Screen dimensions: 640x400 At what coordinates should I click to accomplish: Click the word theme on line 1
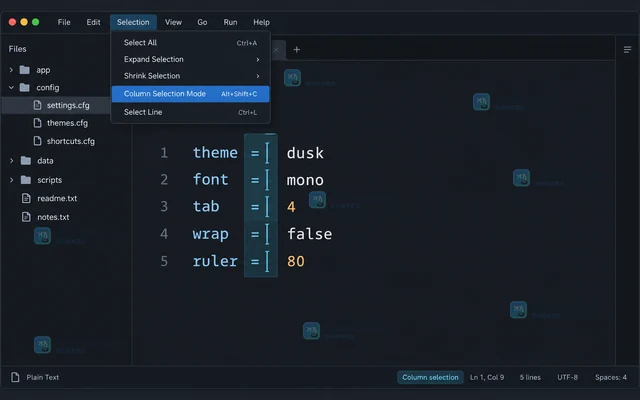click(215, 153)
